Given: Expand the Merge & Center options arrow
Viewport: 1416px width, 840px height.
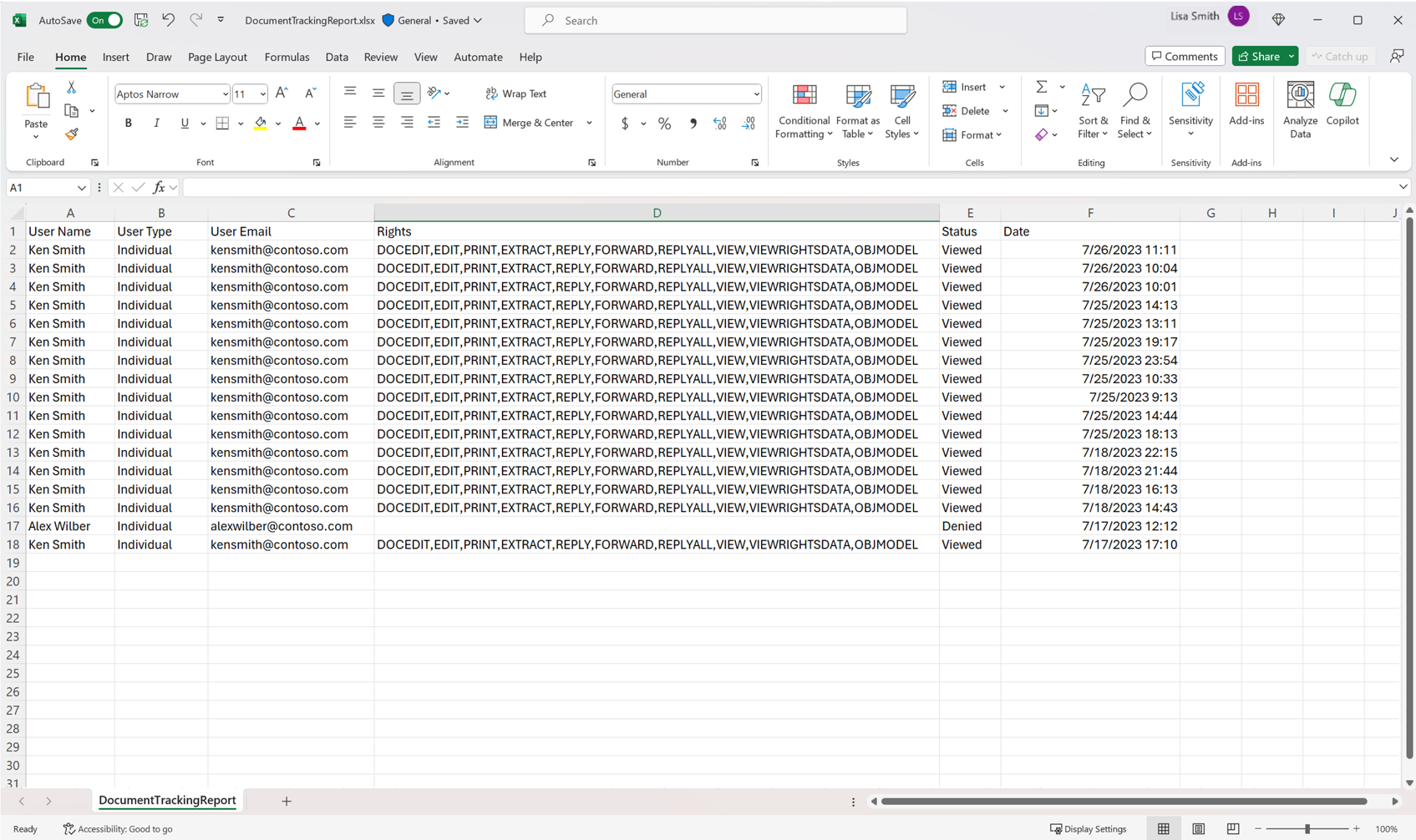Looking at the screenshot, I should tap(589, 124).
